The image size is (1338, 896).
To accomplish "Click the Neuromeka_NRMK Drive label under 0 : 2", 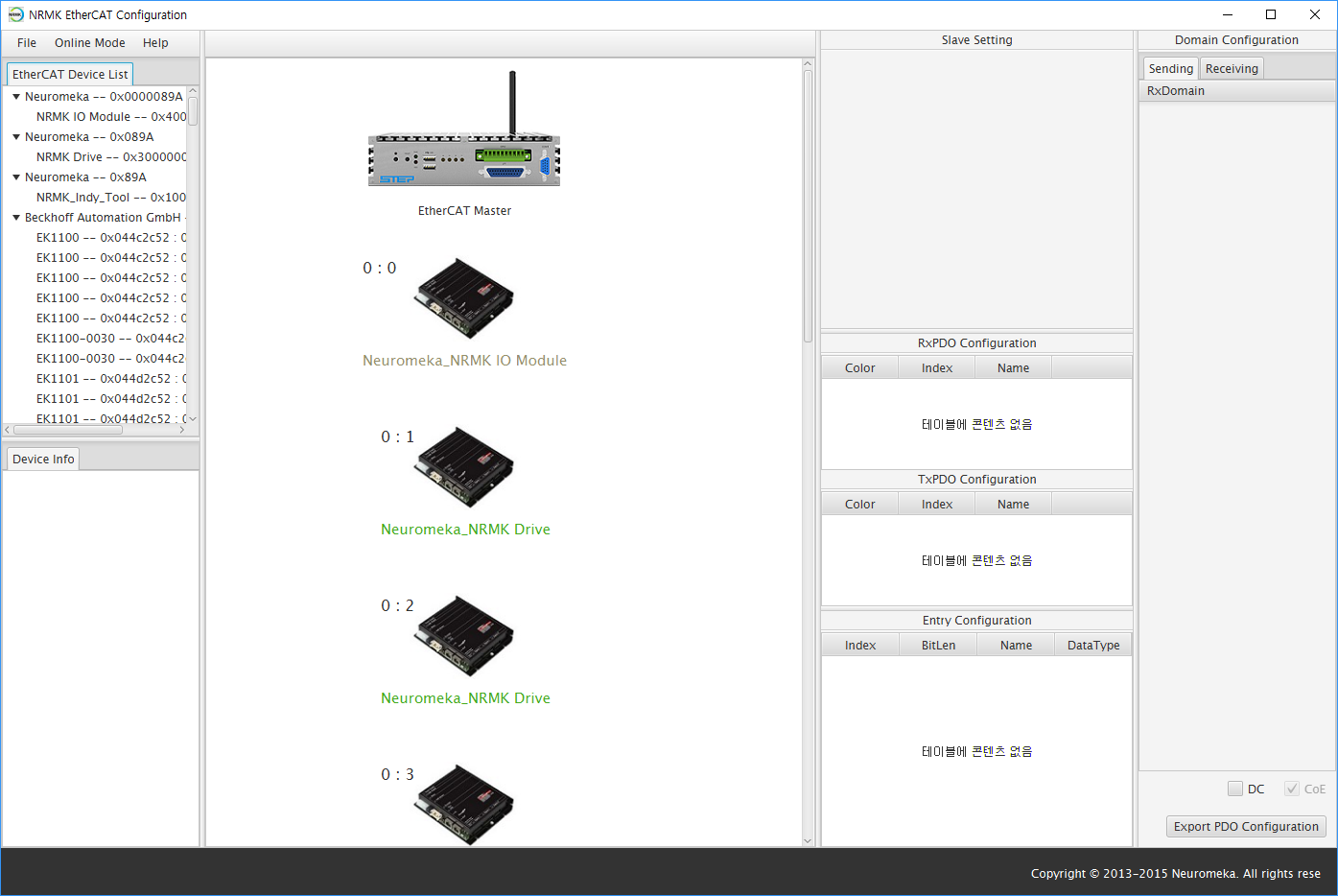I will pyautogui.click(x=465, y=698).
